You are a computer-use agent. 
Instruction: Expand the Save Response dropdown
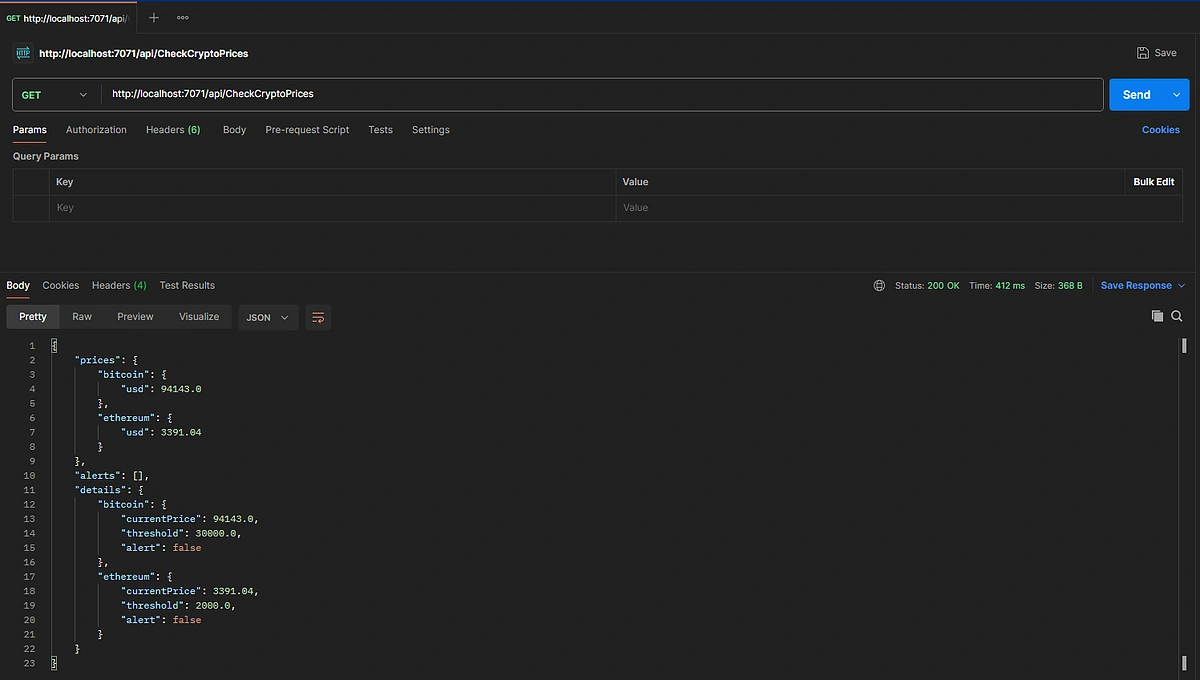1140,285
